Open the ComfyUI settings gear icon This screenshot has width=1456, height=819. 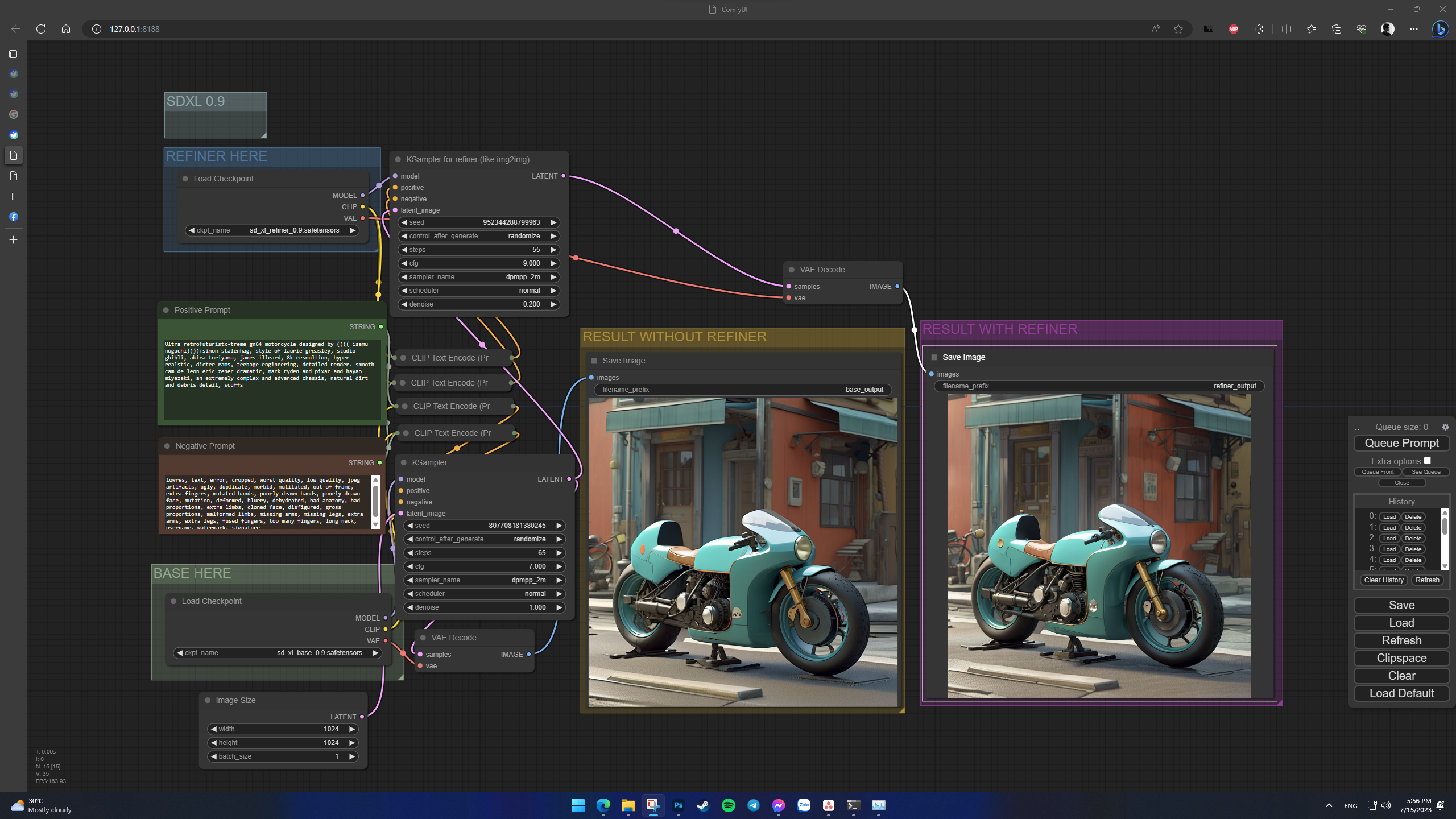pos(1445,427)
